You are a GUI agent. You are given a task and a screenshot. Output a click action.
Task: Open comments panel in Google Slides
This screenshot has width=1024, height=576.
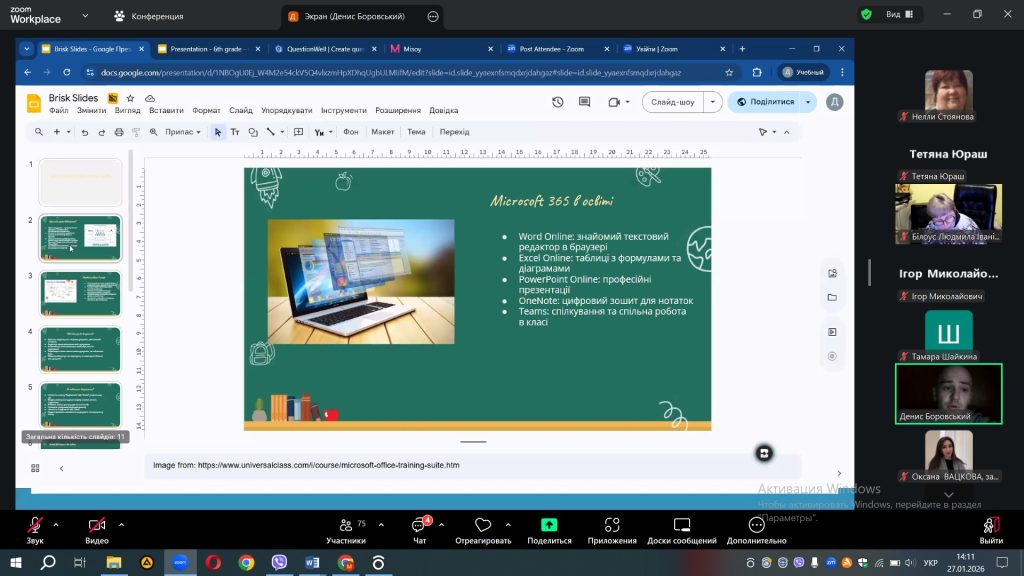point(585,102)
